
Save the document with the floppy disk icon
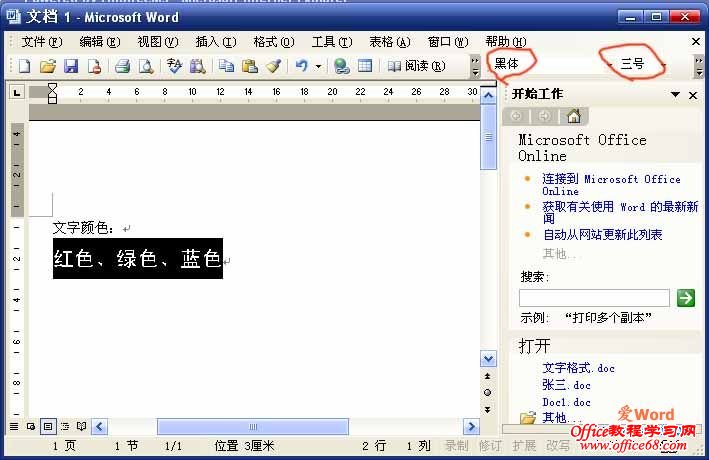71,66
